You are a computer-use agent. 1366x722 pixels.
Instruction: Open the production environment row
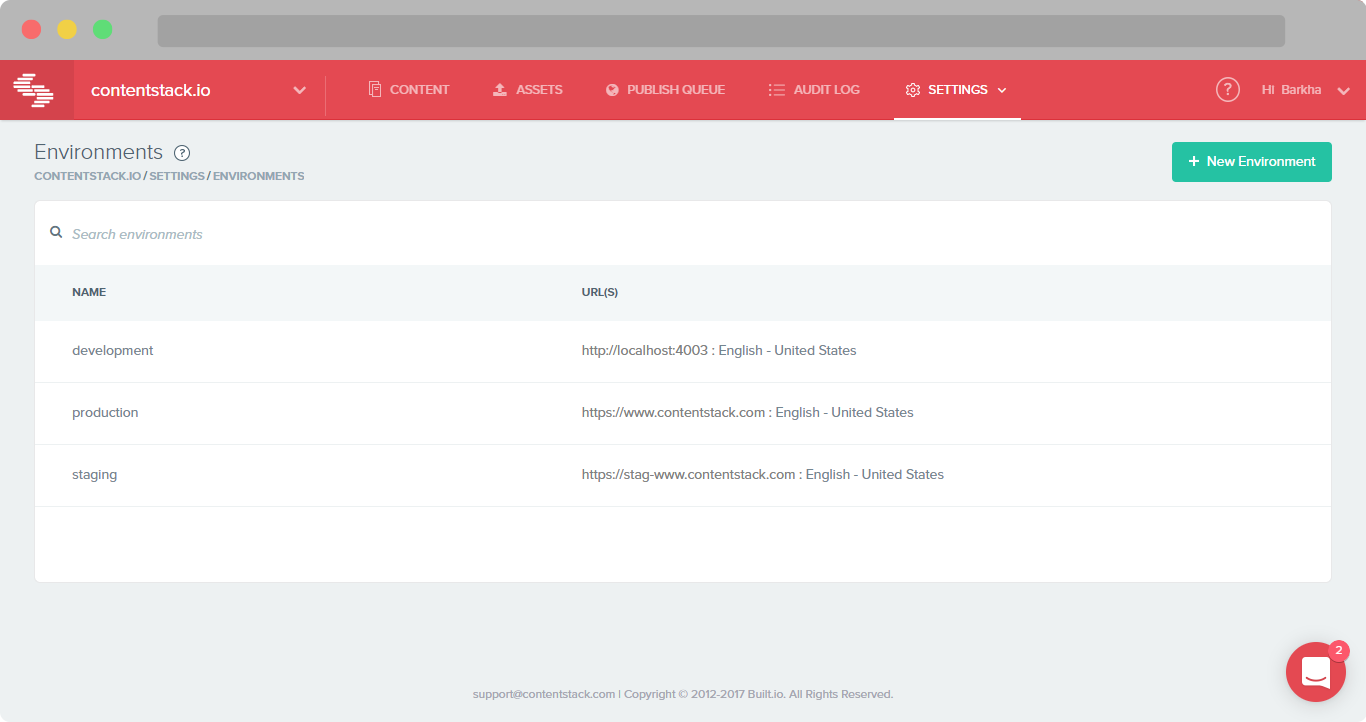(683, 413)
